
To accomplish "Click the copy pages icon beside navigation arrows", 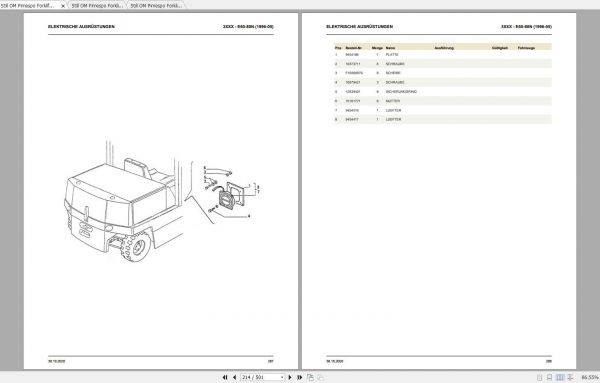I will (x=310, y=377).
